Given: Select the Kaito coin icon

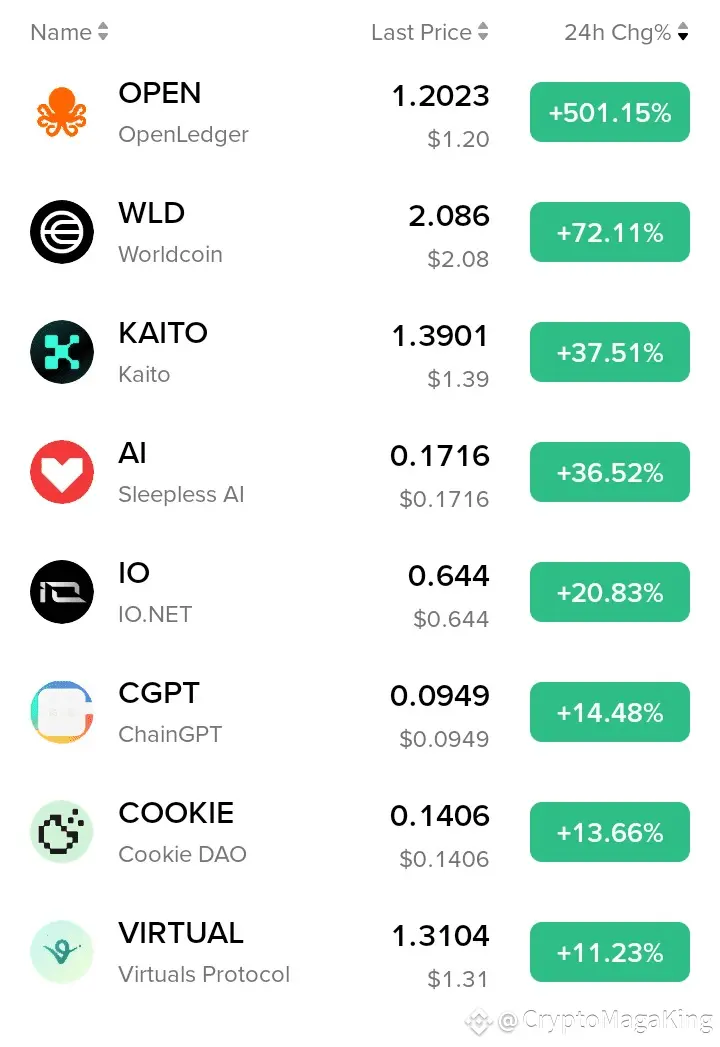Looking at the screenshot, I should tap(61, 352).
